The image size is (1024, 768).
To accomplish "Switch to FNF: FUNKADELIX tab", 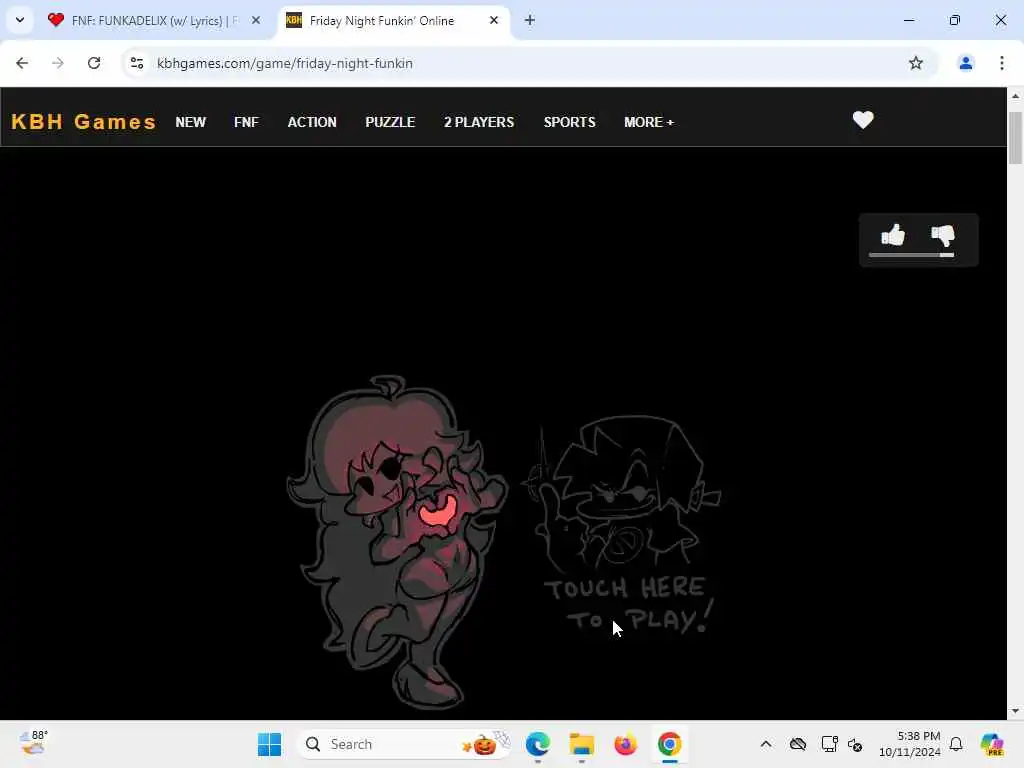I will click(x=154, y=20).
